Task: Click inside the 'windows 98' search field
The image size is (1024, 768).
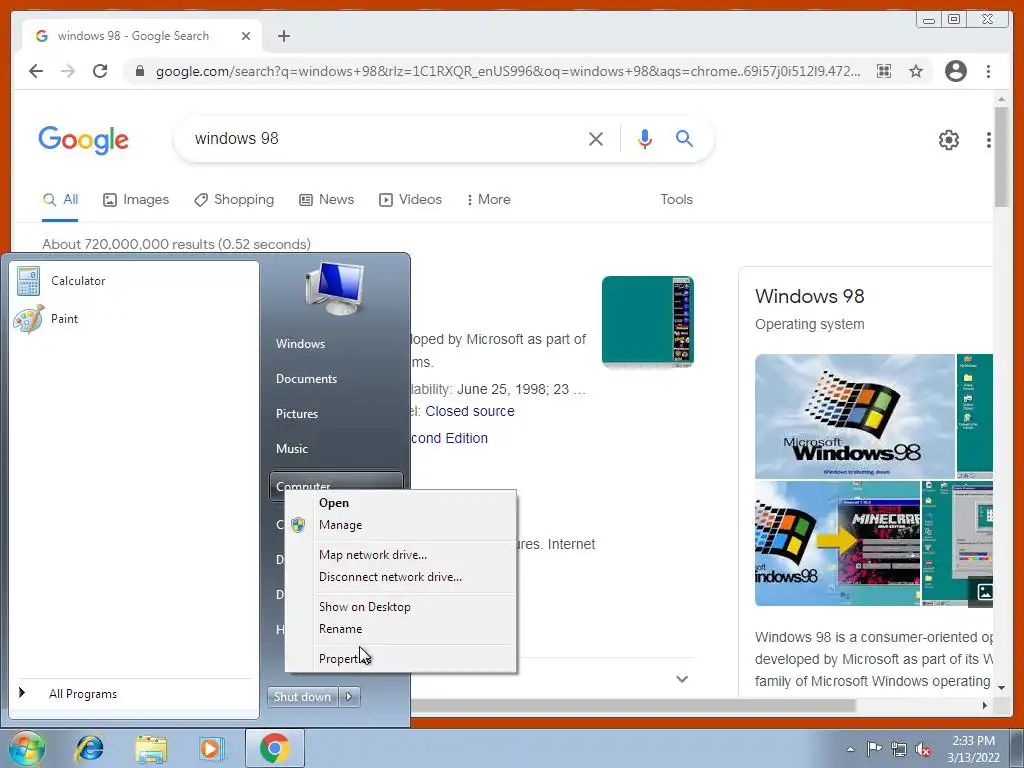Action: [385, 138]
